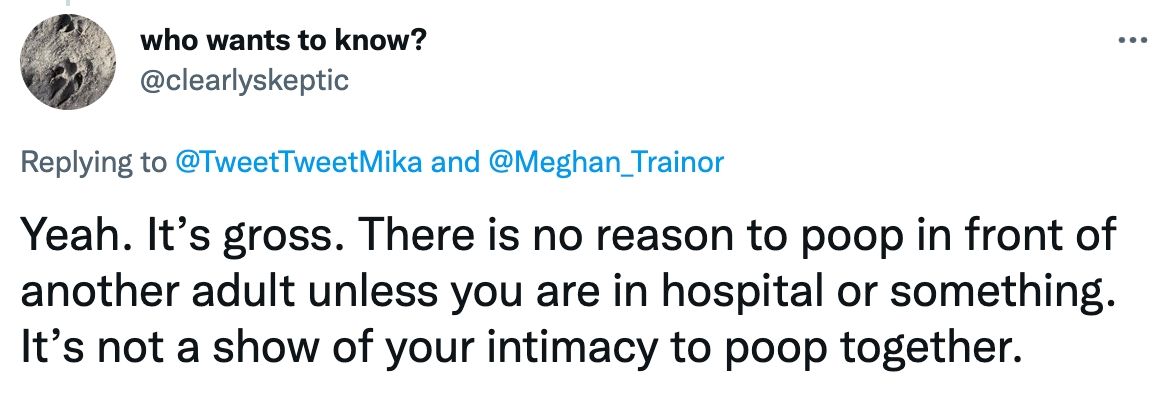
Task: View the paw print profile avatar
Action: pos(68,62)
